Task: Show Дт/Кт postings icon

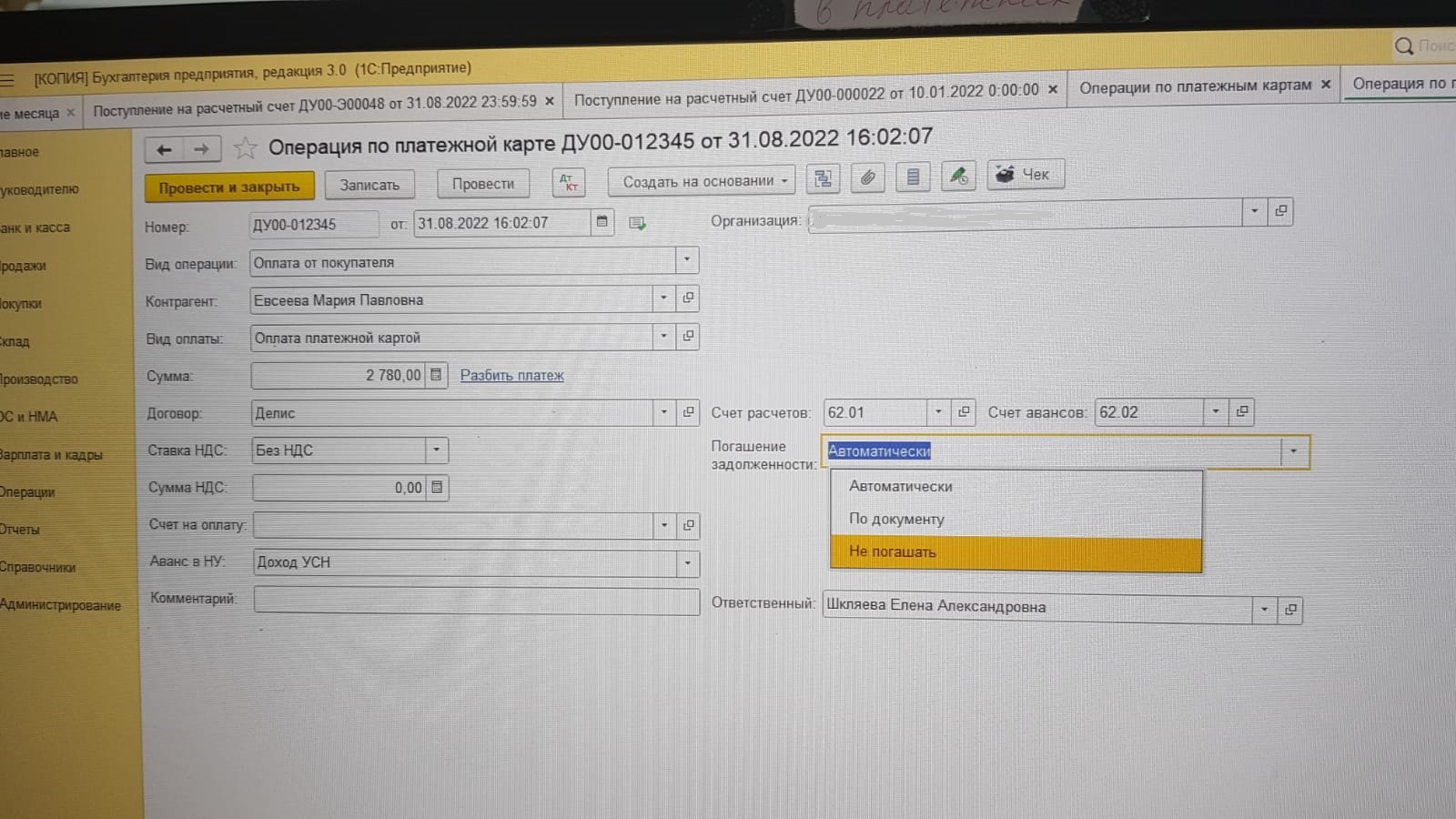Action: pos(569,183)
